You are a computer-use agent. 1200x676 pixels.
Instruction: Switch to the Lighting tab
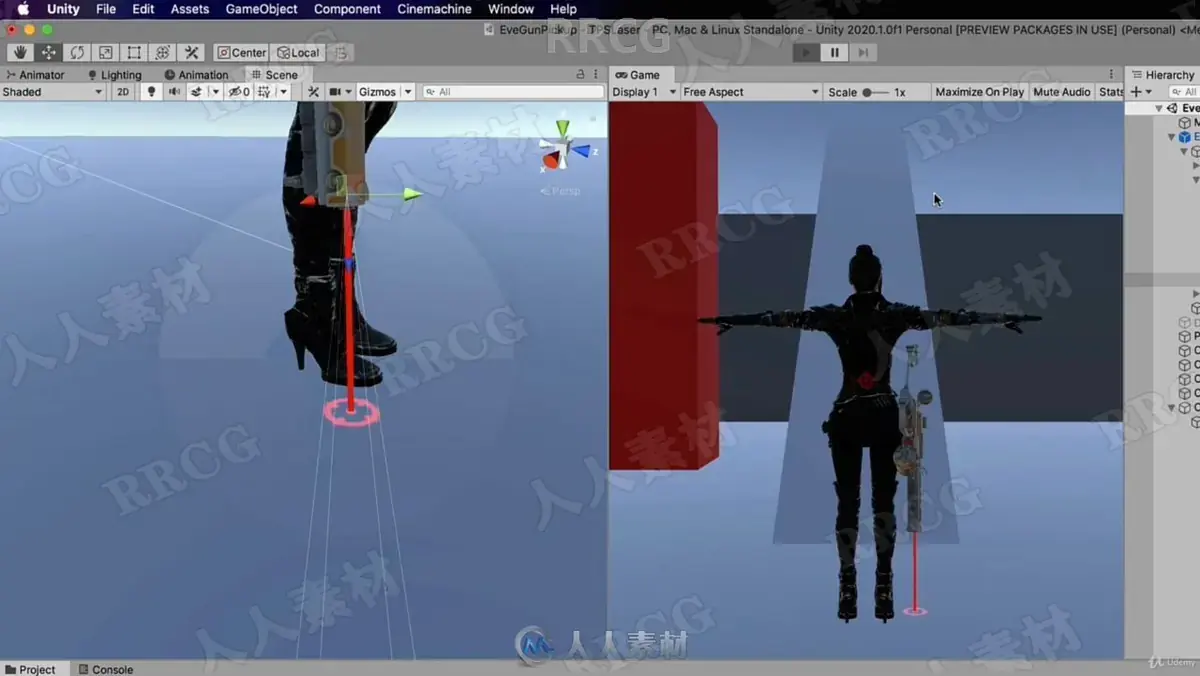pos(114,74)
